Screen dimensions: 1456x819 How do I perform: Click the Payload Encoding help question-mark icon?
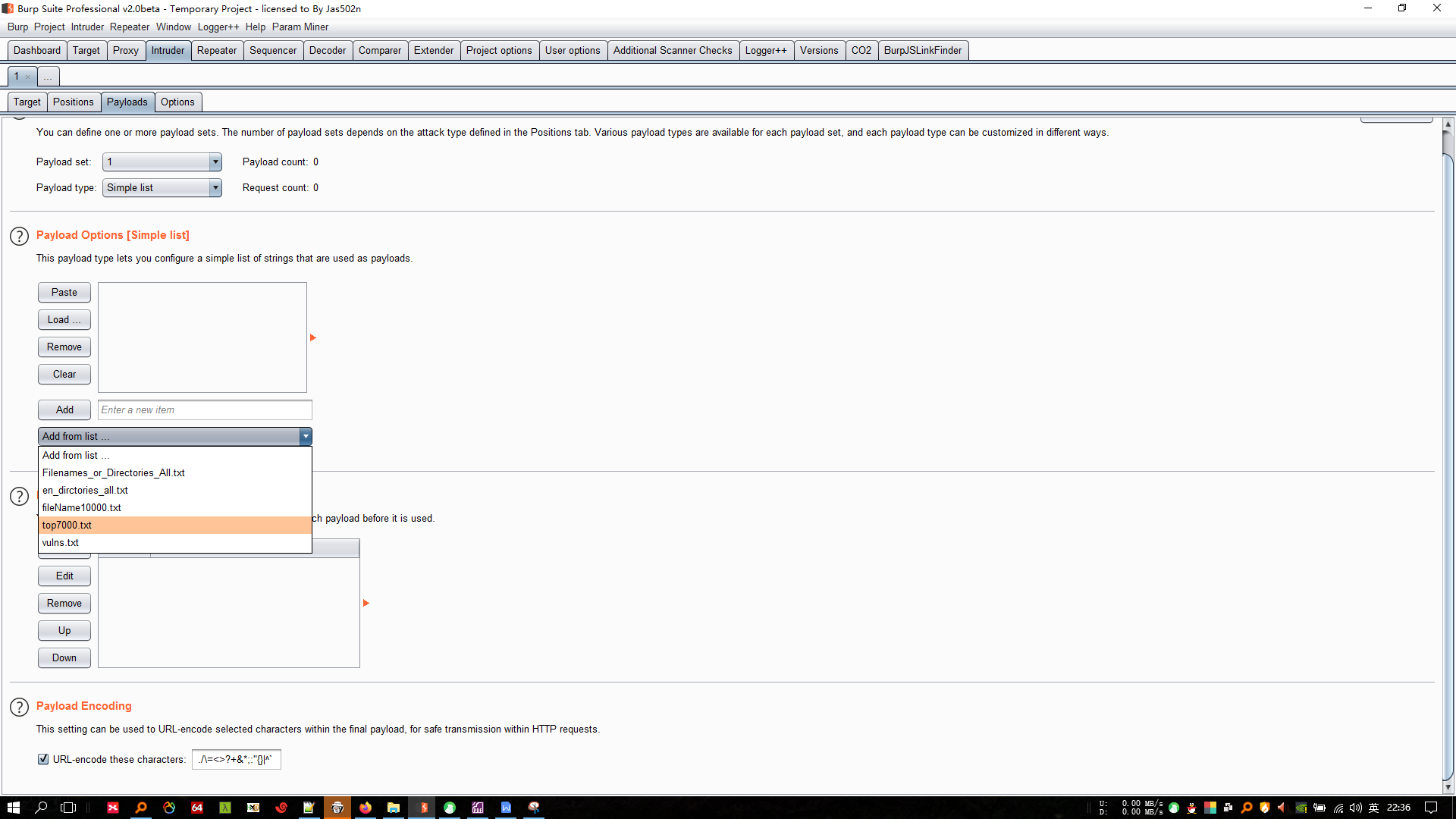point(19,707)
